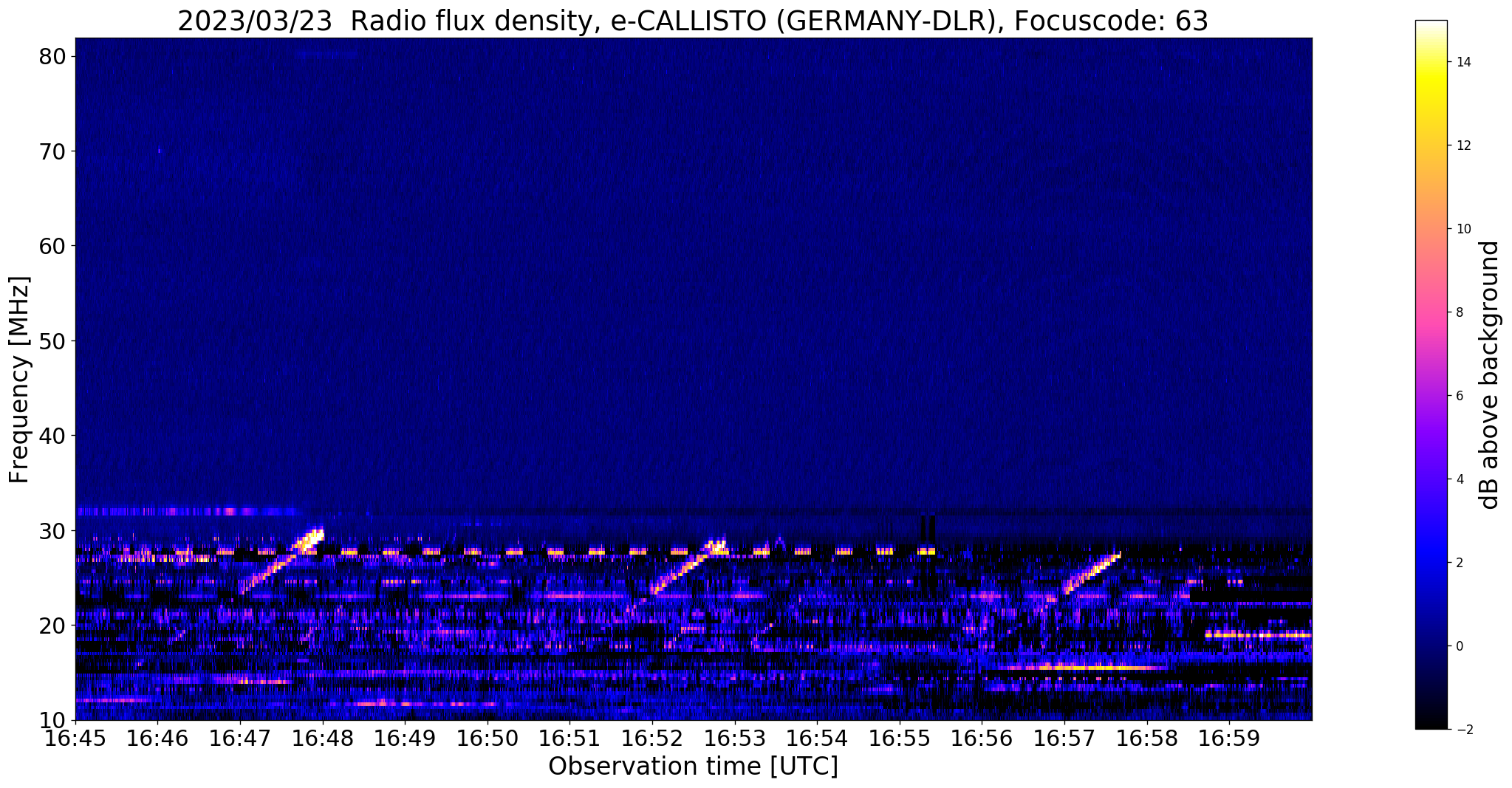The width and height of the screenshot is (1512, 788).
Task: Select the 60 frequency axis tick label
Action: [x=52, y=246]
